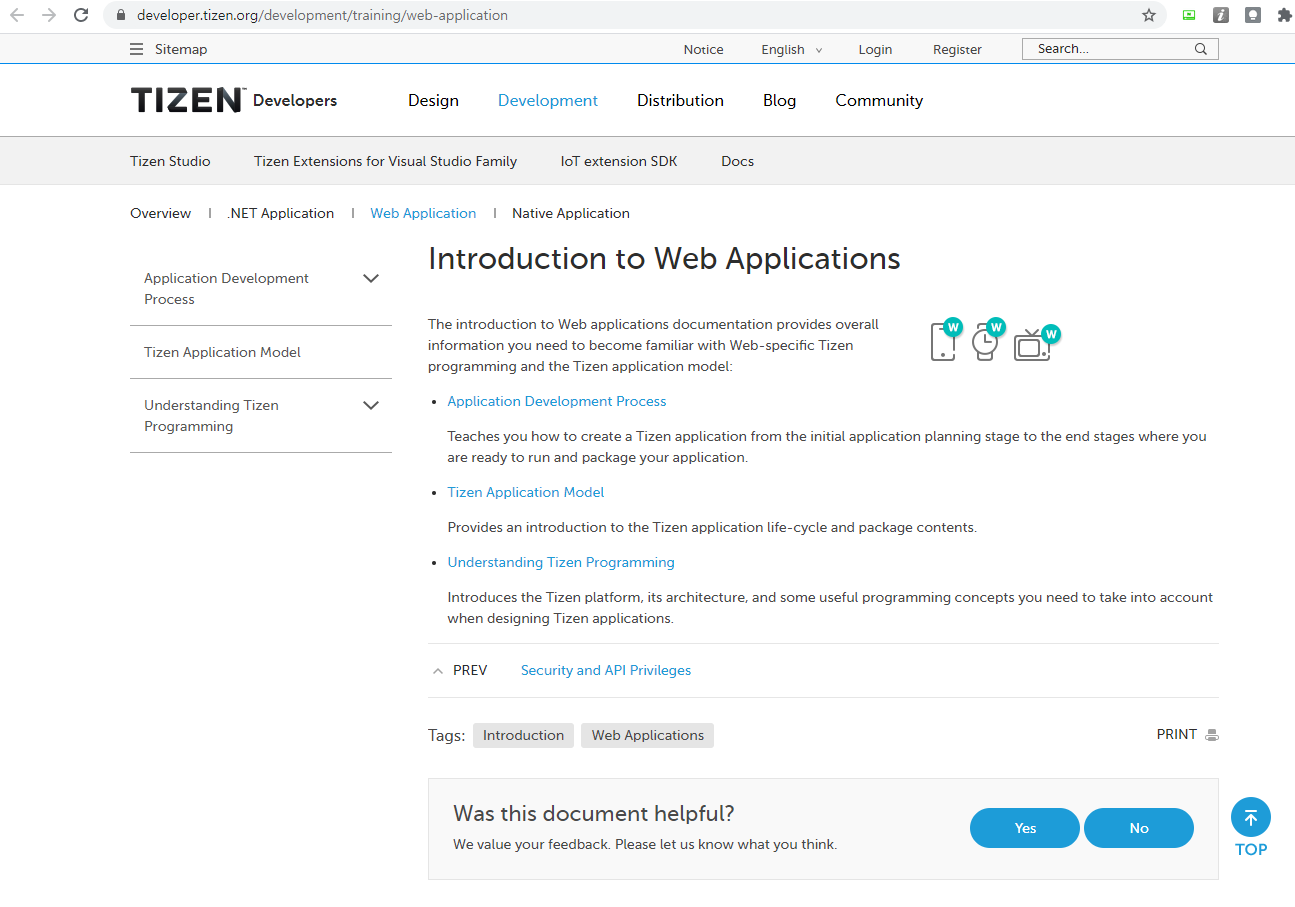Follow the Tizen Application Model bullet link
The height and width of the screenshot is (907, 1295).
[526, 492]
